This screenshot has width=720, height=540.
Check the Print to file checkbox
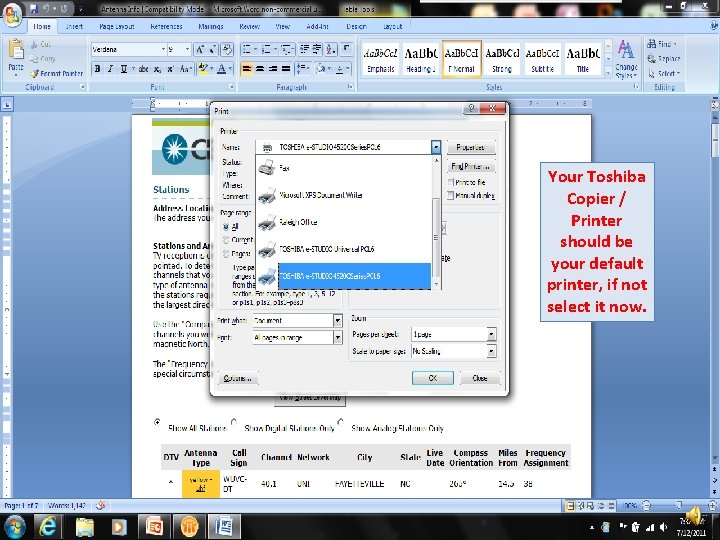(451, 182)
